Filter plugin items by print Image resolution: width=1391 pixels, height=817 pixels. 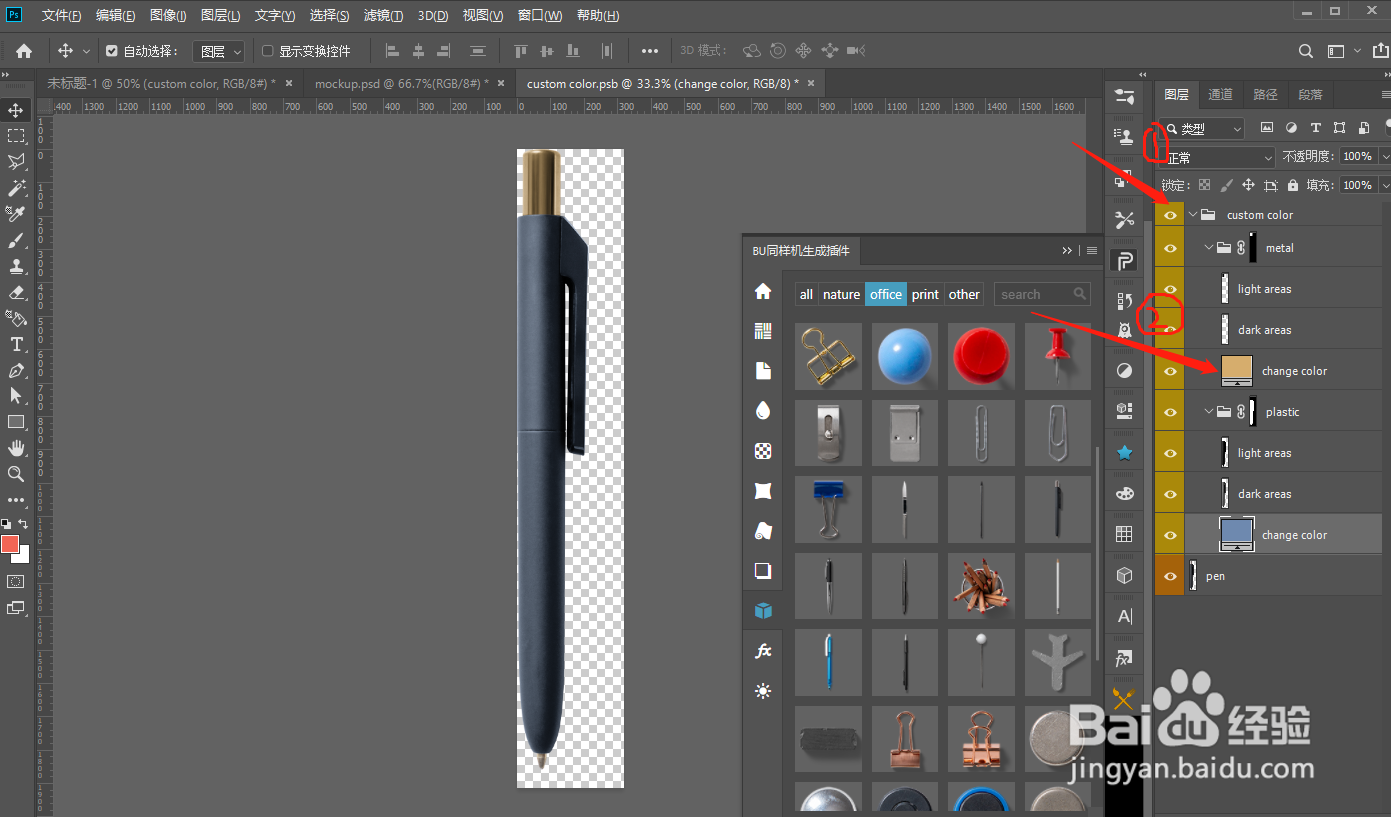coord(925,294)
